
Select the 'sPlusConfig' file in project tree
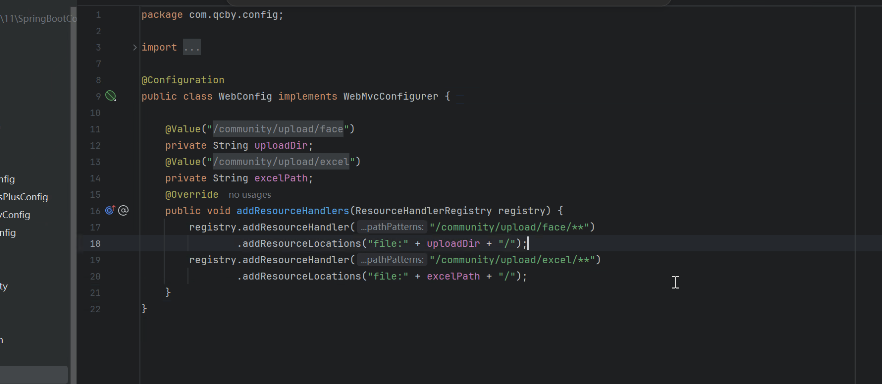[24, 197]
